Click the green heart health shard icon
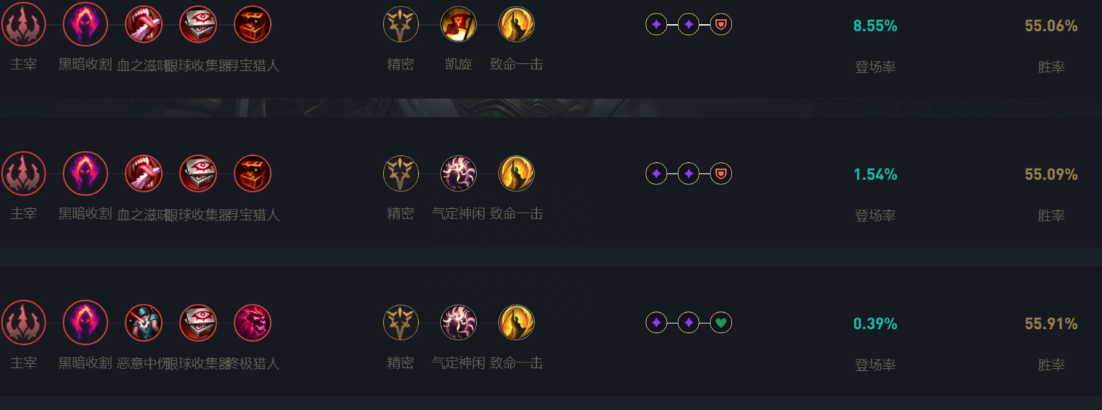This screenshot has width=1102, height=410. 721,323
